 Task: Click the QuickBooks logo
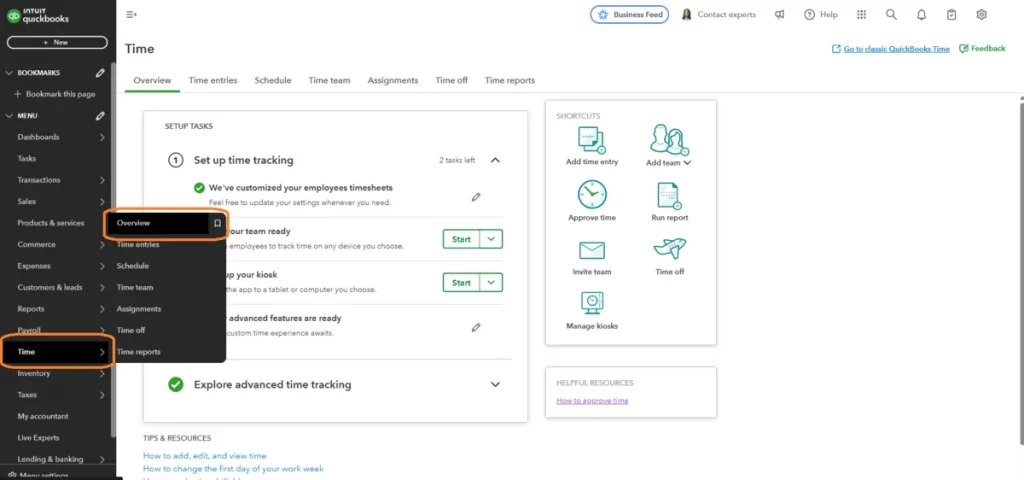pos(38,16)
